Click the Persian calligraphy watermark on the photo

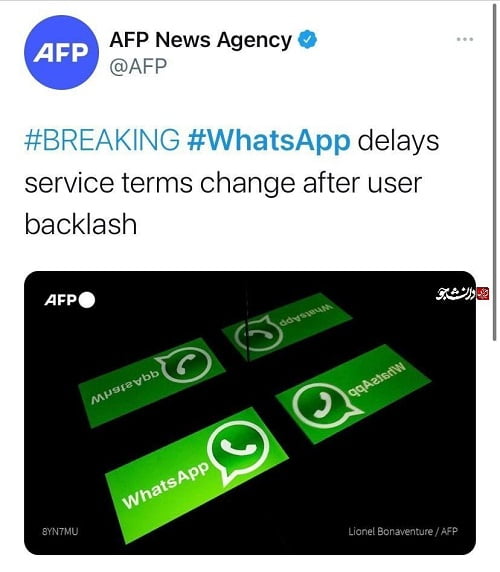[456, 294]
